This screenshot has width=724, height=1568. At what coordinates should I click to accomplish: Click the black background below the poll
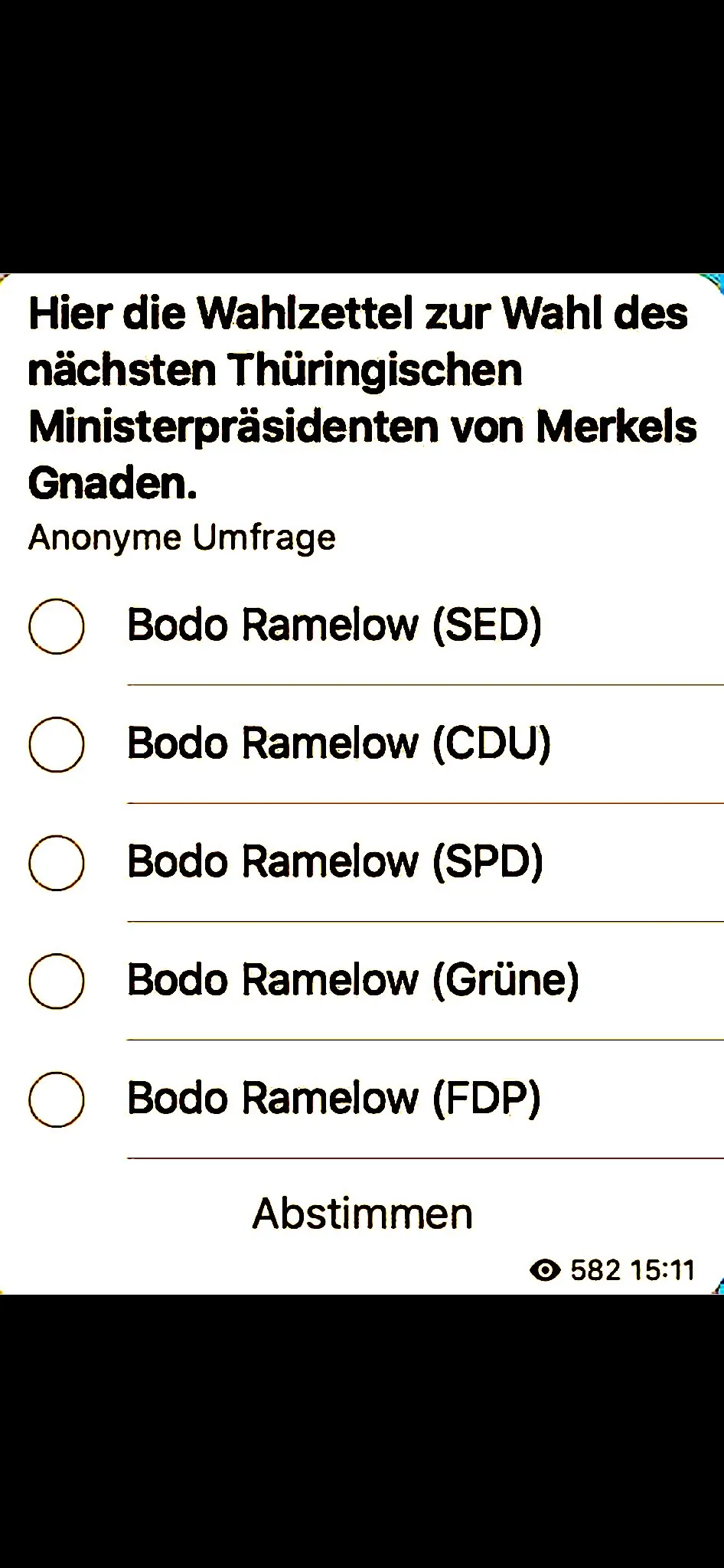pyautogui.click(x=362, y=1430)
